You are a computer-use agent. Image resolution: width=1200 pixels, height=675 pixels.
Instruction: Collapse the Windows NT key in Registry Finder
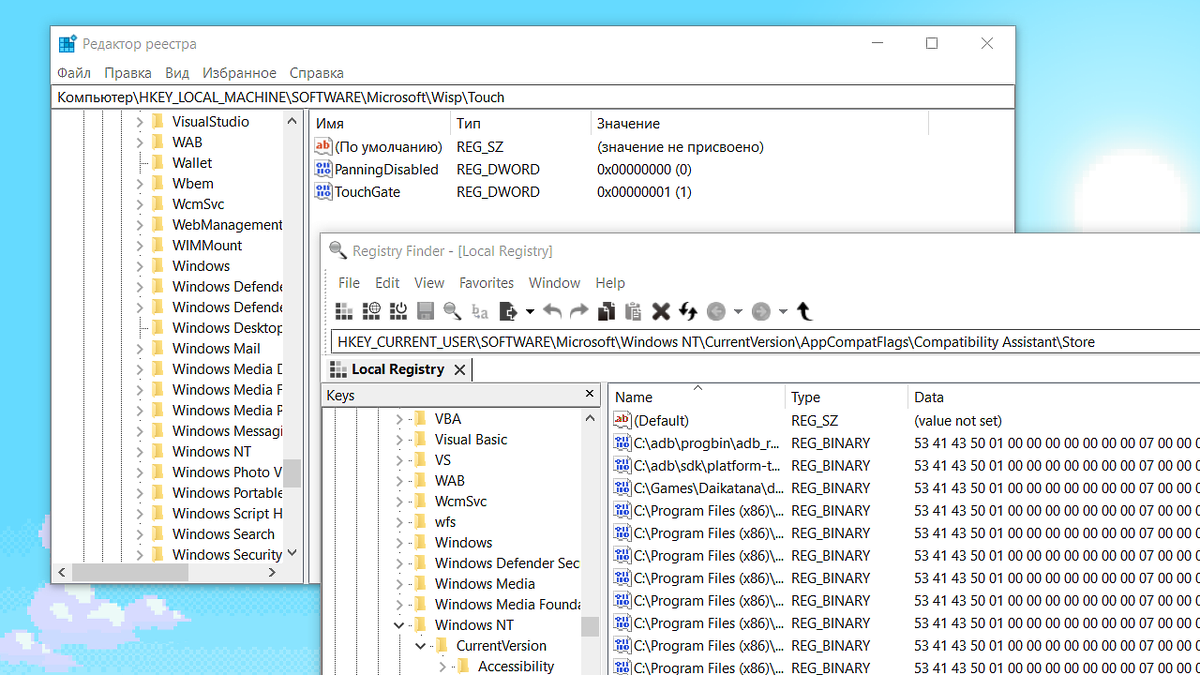pyautogui.click(x=399, y=625)
